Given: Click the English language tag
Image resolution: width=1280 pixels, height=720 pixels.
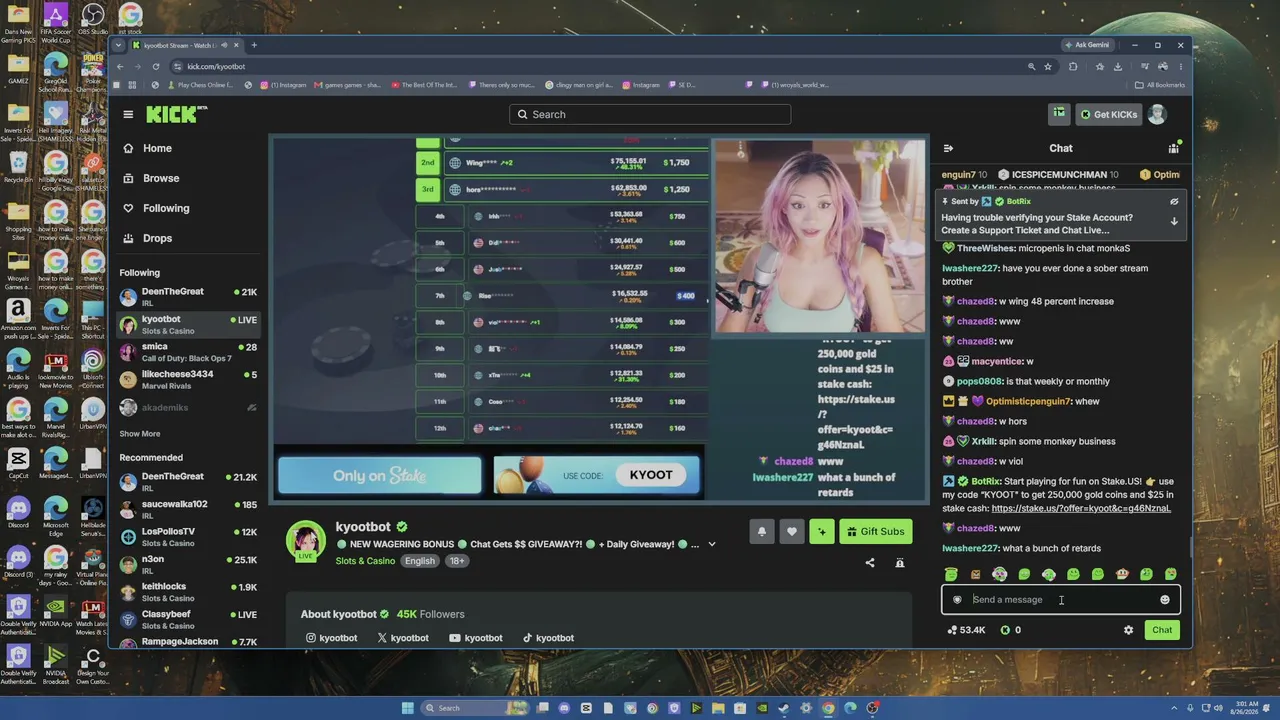Looking at the screenshot, I should (x=420, y=561).
